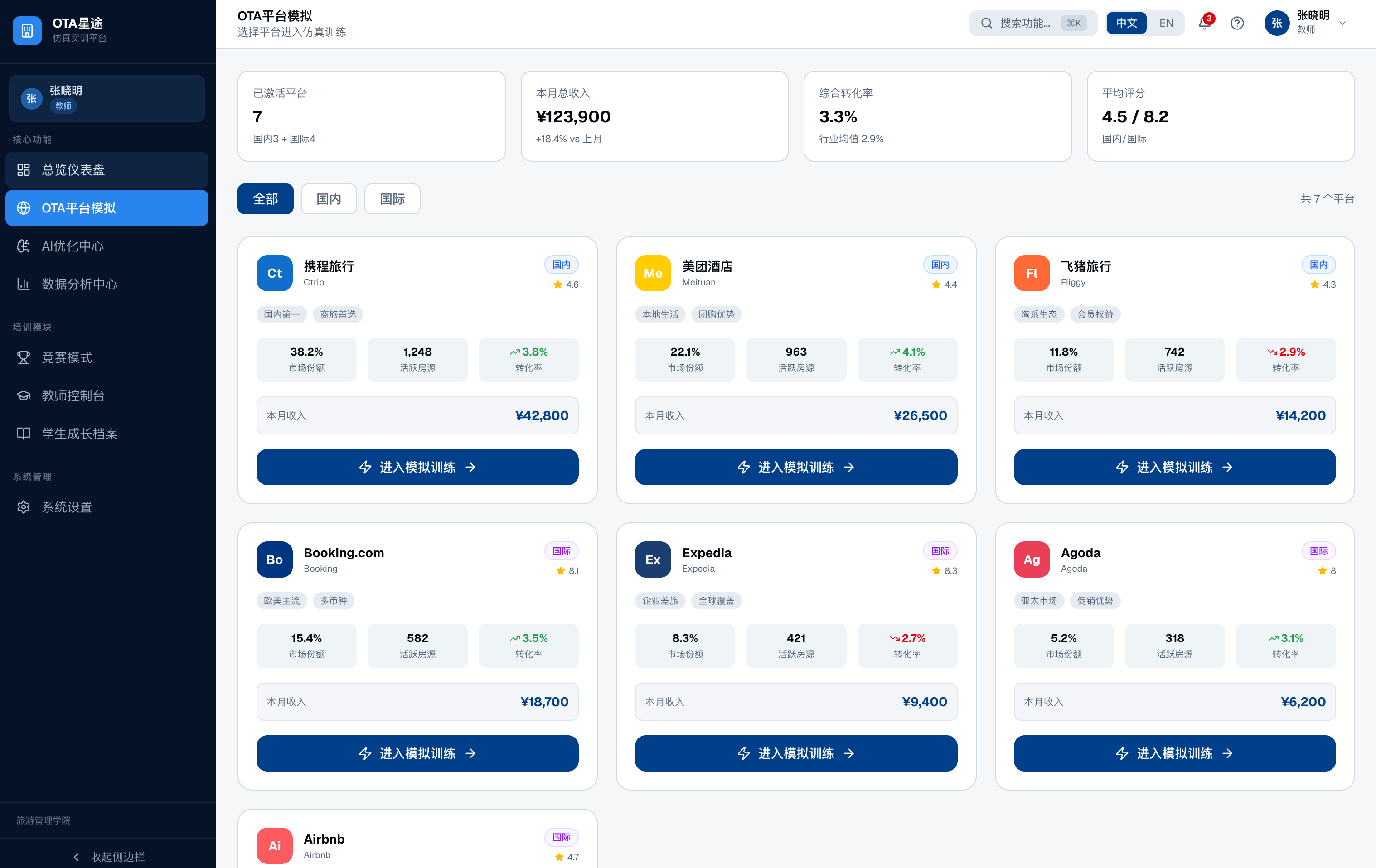Click the Airbnb Ai logo icon
This screenshot has width=1376, height=868.
coord(274,846)
